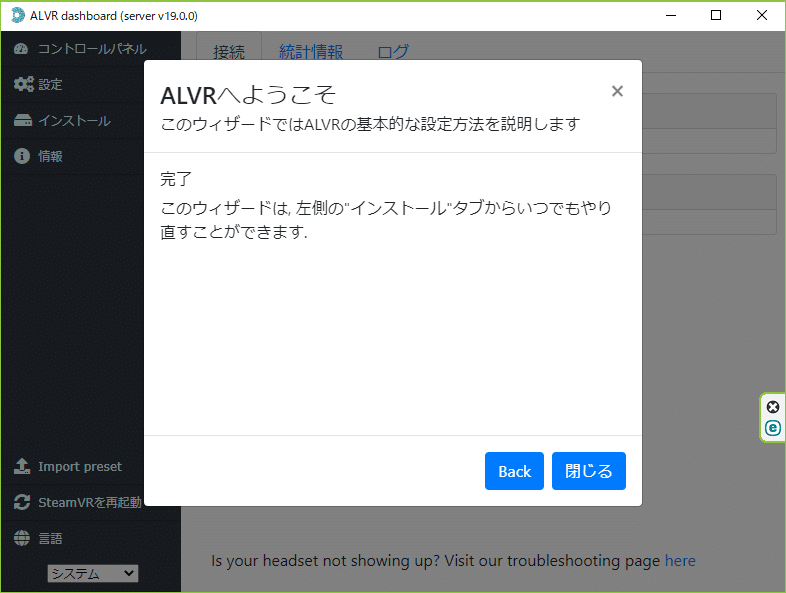The image size is (786, 593).
Task: Open the 設定 sidebar item
Action: [x=73, y=84]
